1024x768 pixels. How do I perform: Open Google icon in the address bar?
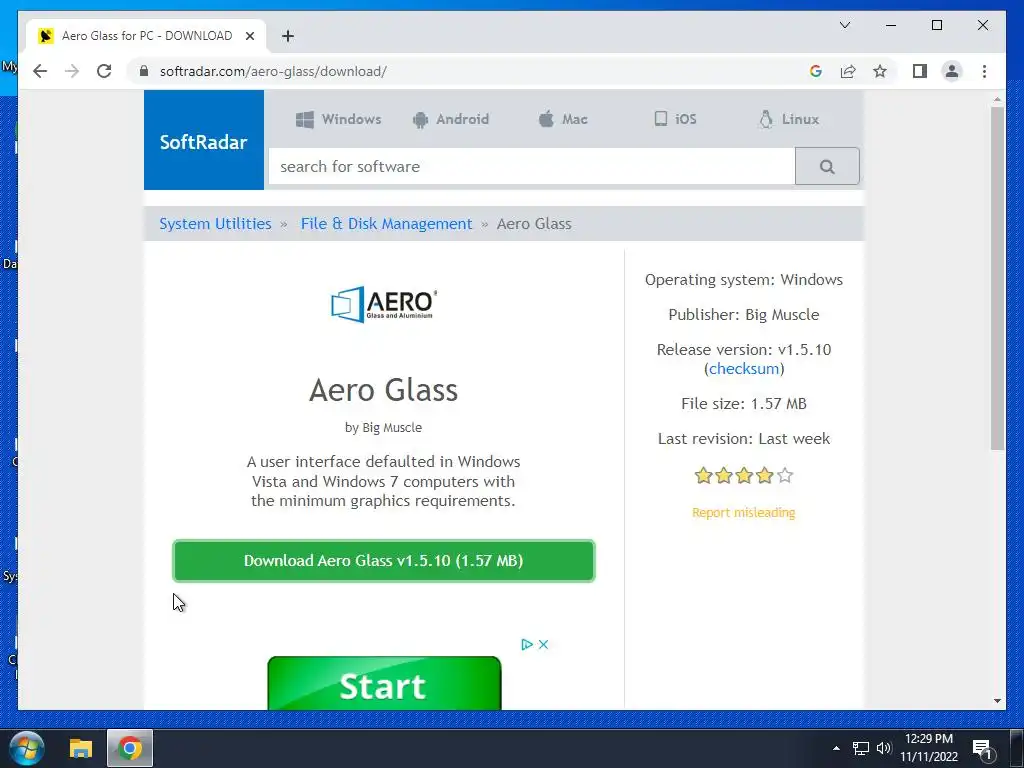(816, 71)
